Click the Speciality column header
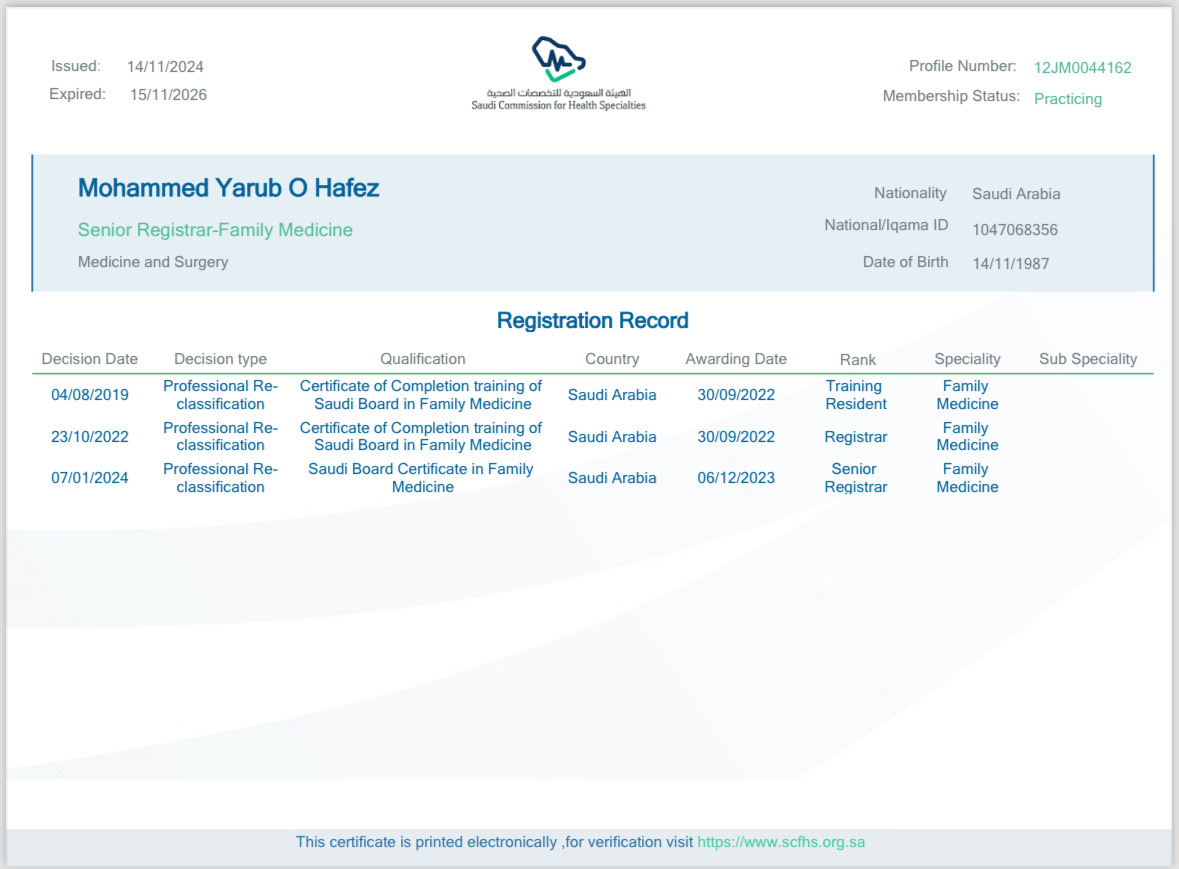The width and height of the screenshot is (1179, 869). click(x=967, y=359)
